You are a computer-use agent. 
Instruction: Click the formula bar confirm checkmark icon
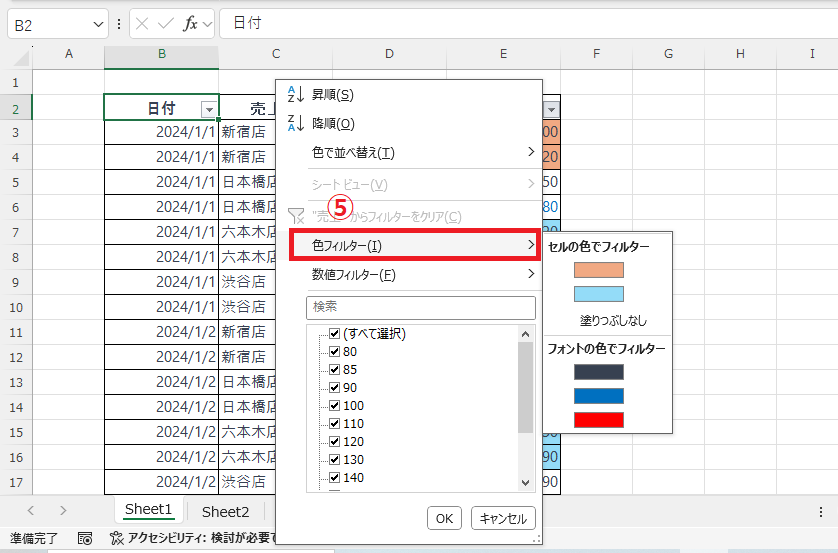[166, 24]
